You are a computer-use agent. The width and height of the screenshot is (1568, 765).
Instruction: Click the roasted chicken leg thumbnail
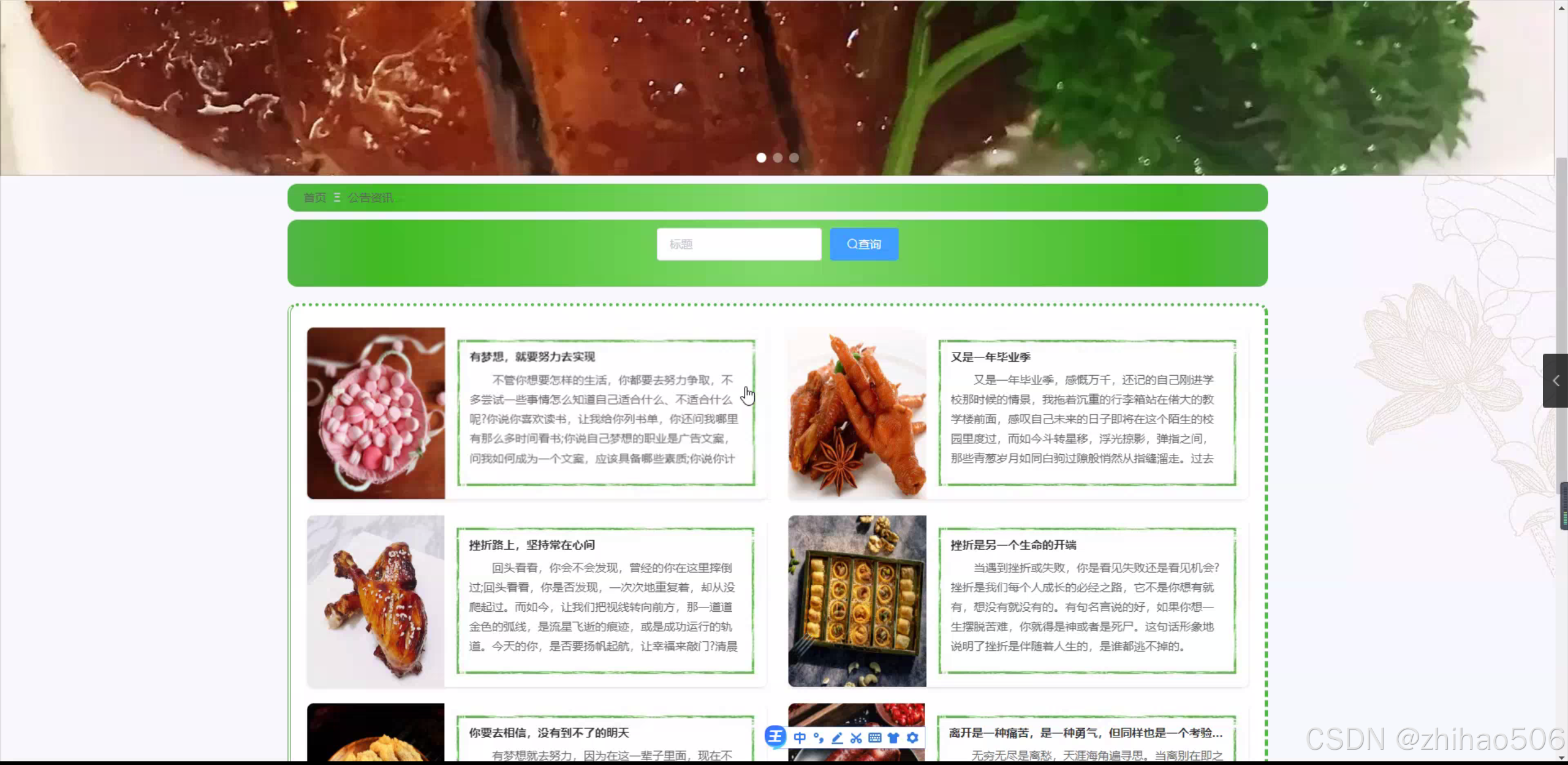click(x=376, y=601)
